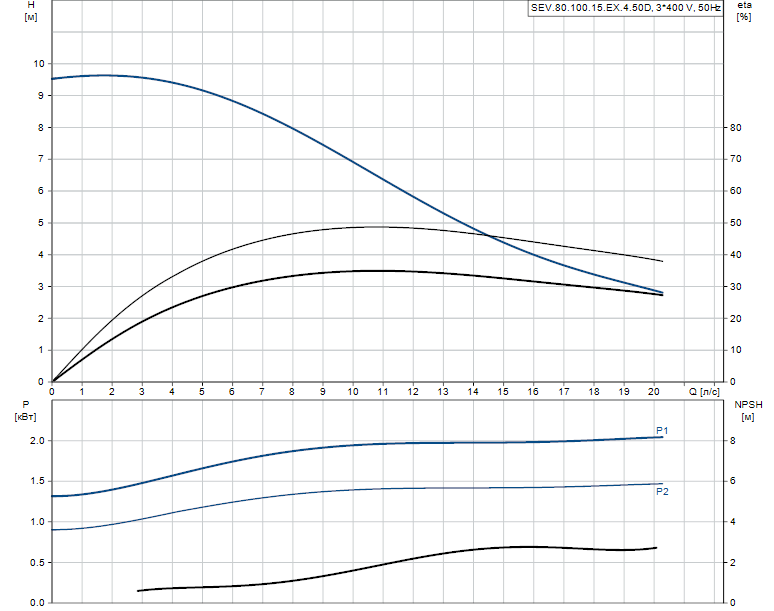
Task: Click the 2.0 tick on the power axis
Action: click(36, 441)
